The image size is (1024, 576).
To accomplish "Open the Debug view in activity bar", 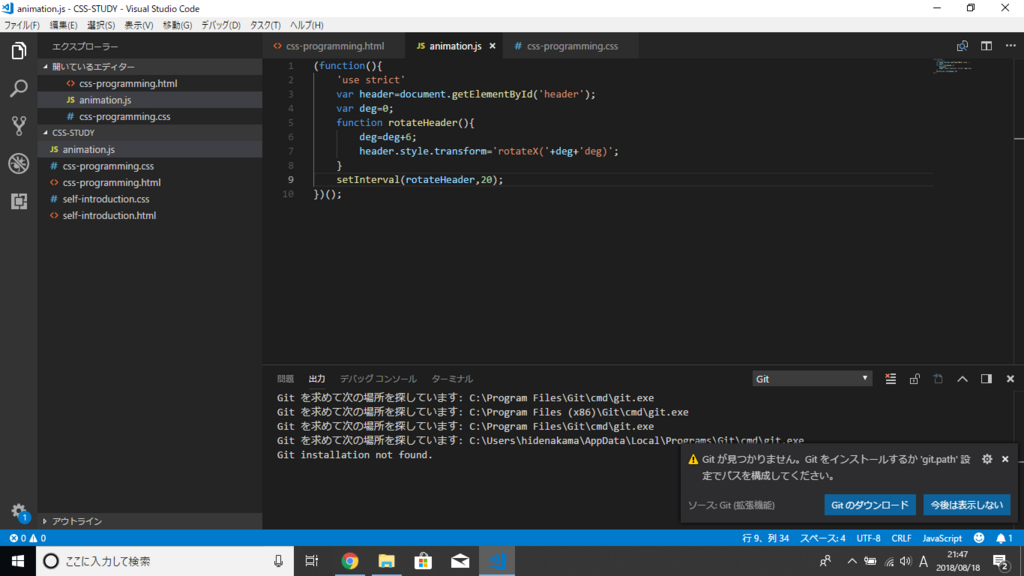I will pos(19,163).
